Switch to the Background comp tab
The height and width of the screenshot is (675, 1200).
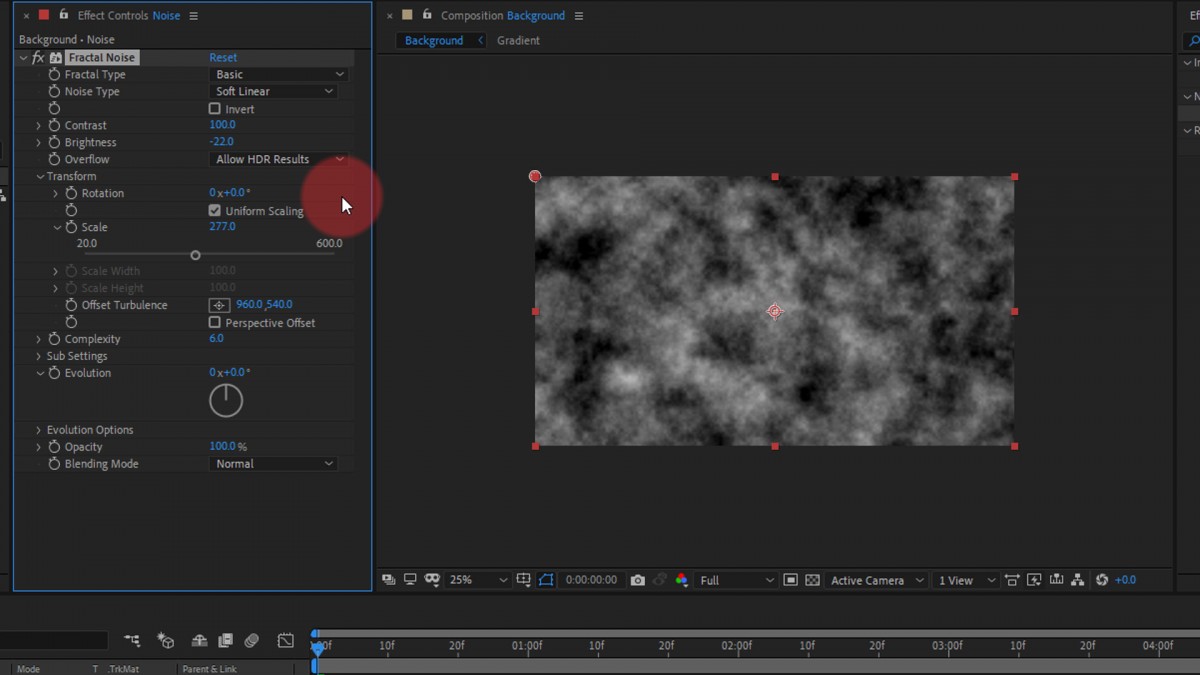pos(434,41)
